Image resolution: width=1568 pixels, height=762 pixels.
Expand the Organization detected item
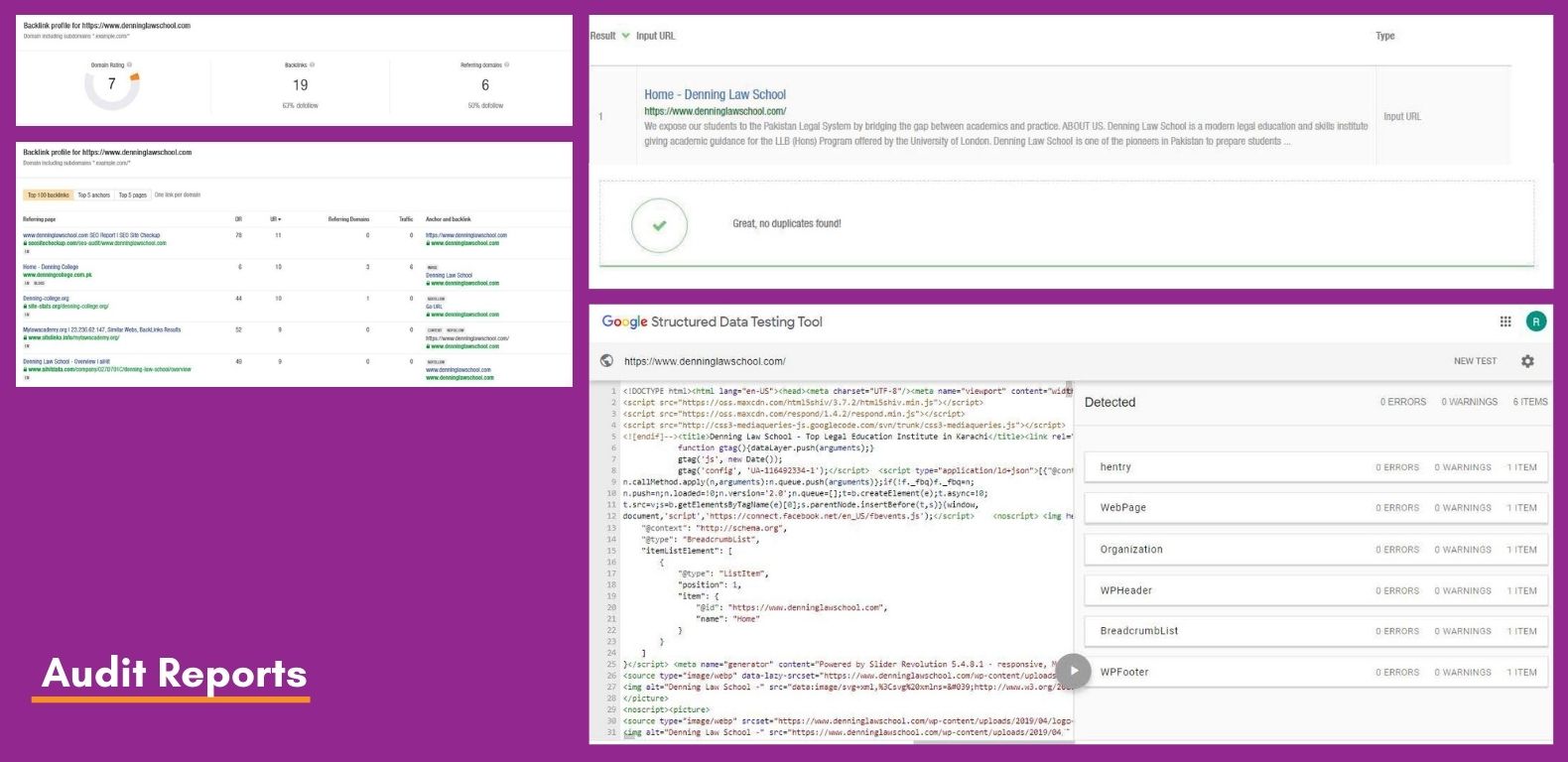[x=1316, y=550]
